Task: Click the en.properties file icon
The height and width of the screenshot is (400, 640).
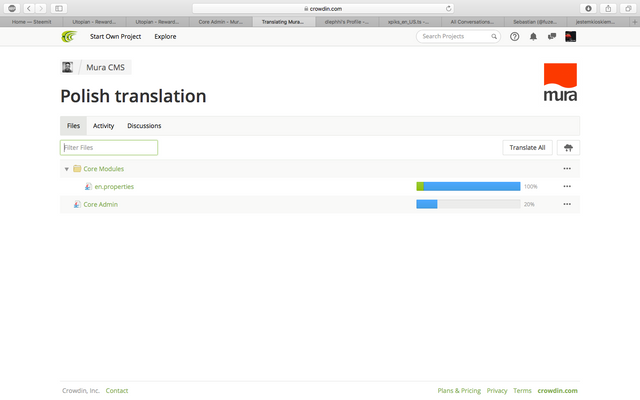Action: coord(88,187)
